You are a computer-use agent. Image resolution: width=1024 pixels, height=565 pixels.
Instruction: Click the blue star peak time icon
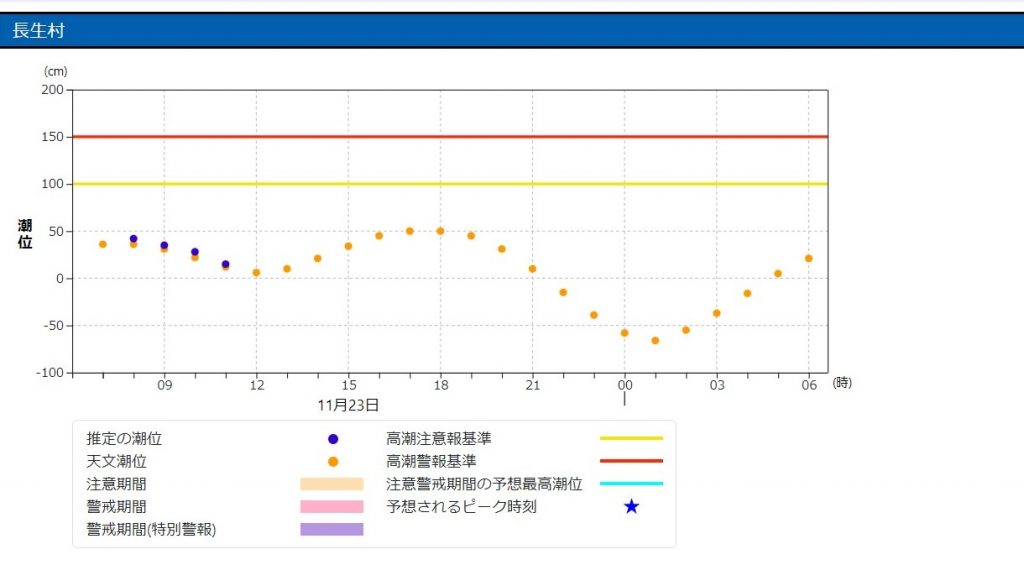[x=632, y=506]
